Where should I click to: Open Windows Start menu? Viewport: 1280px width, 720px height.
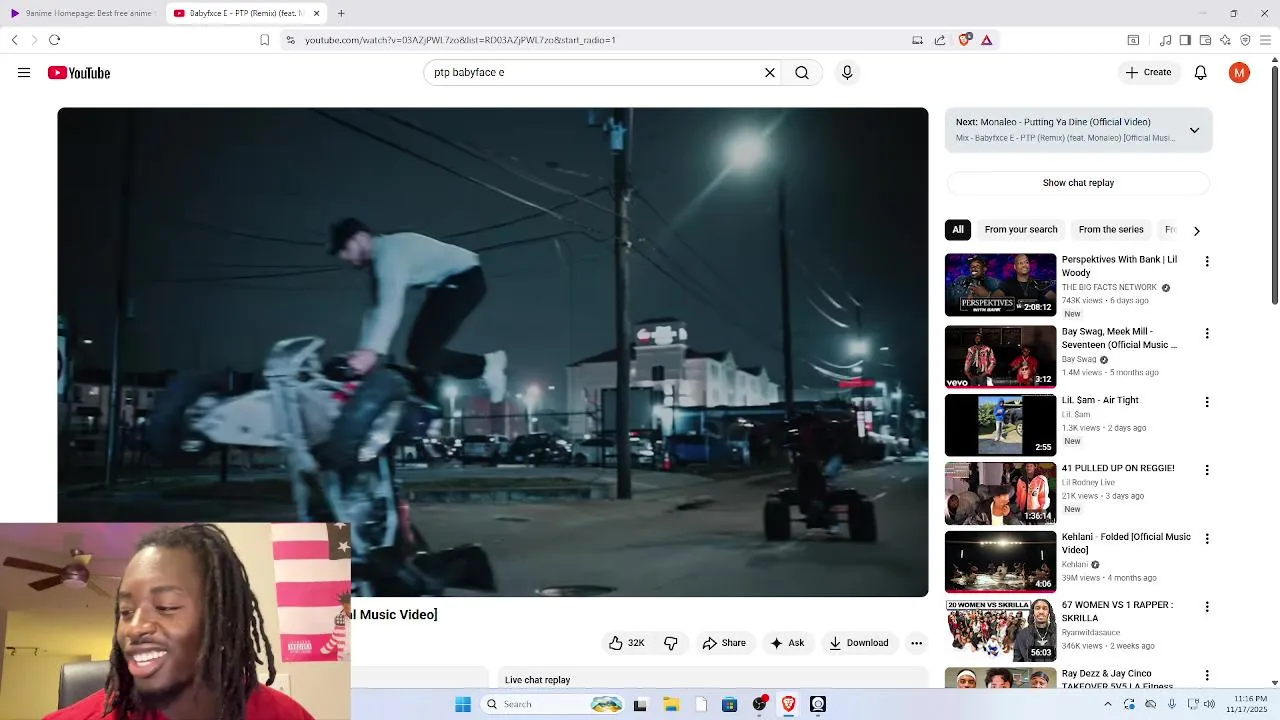point(463,704)
